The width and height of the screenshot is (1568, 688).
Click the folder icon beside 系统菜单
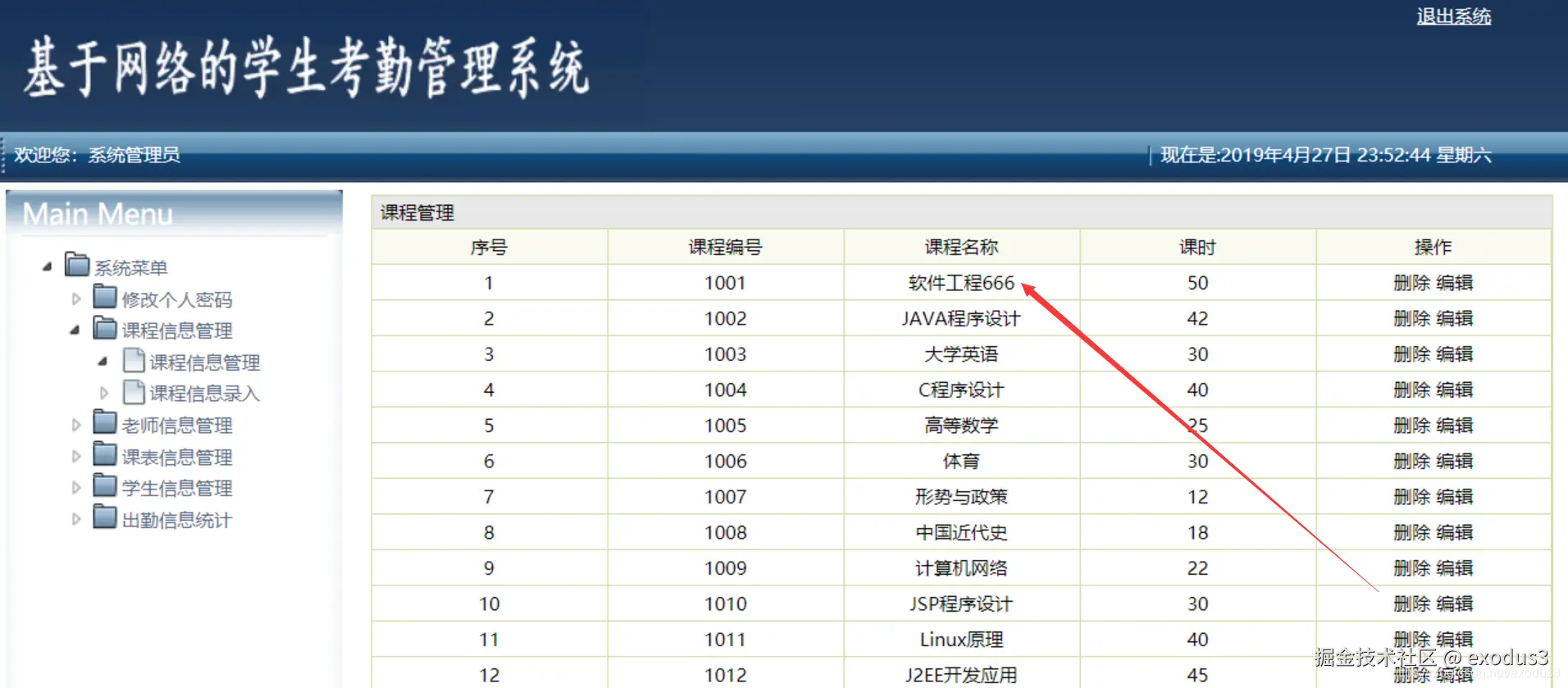pyautogui.click(x=77, y=265)
